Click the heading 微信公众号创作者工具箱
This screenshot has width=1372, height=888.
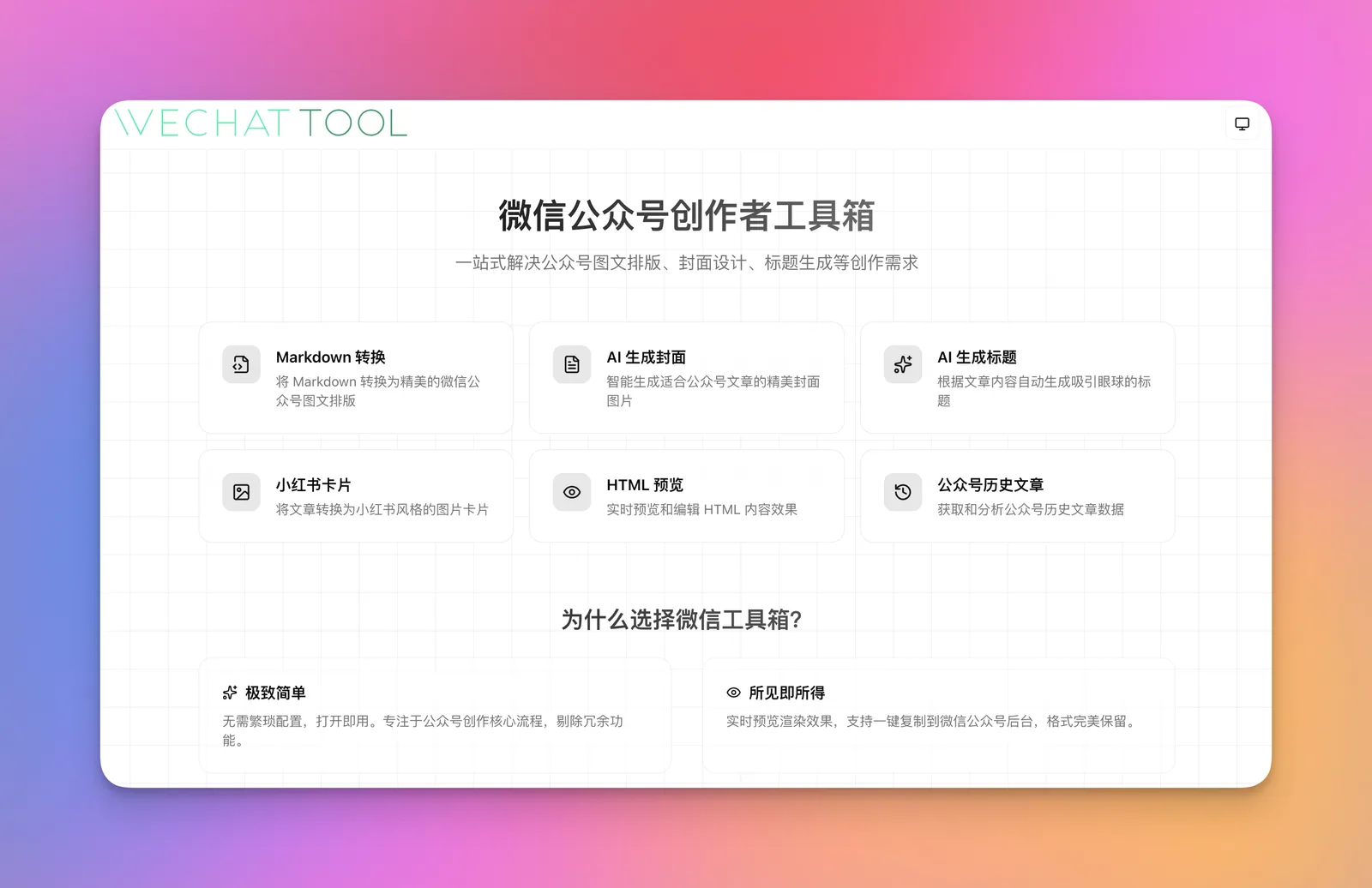pos(686,215)
